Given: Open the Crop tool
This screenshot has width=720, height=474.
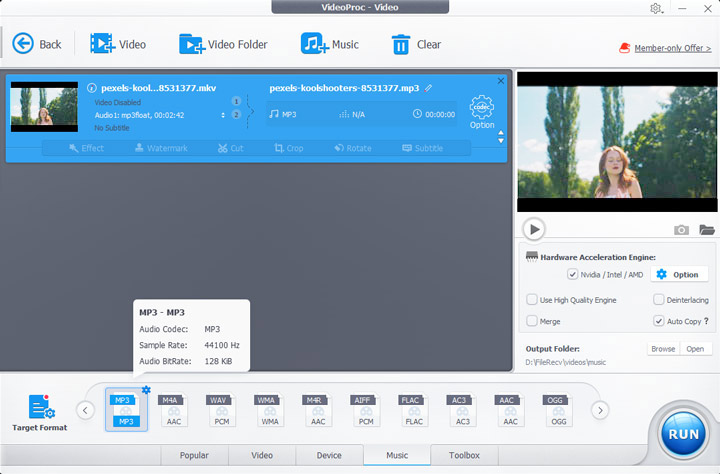Looking at the screenshot, I should (x=288, y=148).
